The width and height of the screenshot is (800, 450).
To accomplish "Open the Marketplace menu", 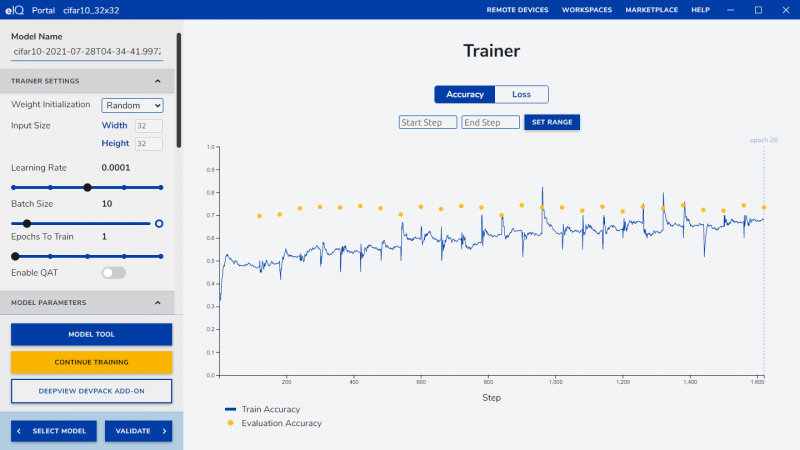I will pos(652,10).
